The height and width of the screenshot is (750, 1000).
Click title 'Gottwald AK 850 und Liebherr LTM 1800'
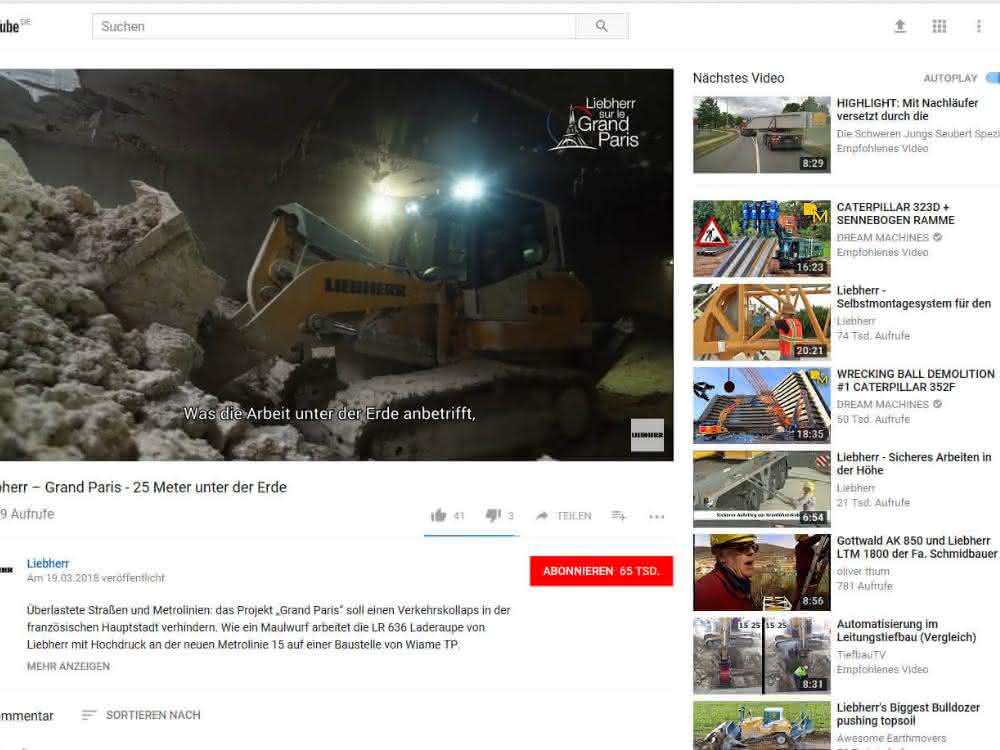pos(917,547)
